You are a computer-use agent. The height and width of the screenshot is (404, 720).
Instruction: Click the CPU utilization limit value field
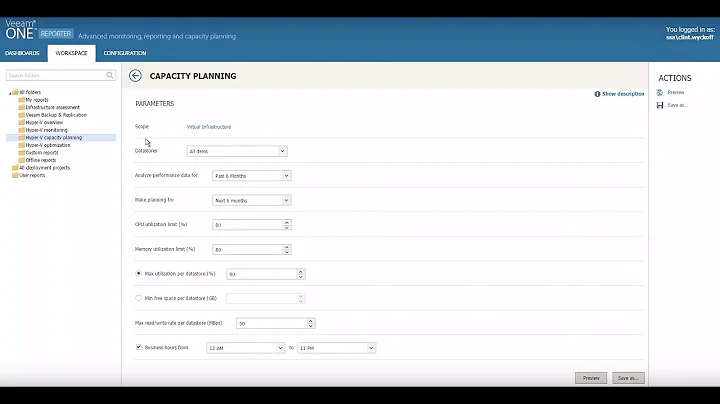pyautogui.click(x=248, y=225)
